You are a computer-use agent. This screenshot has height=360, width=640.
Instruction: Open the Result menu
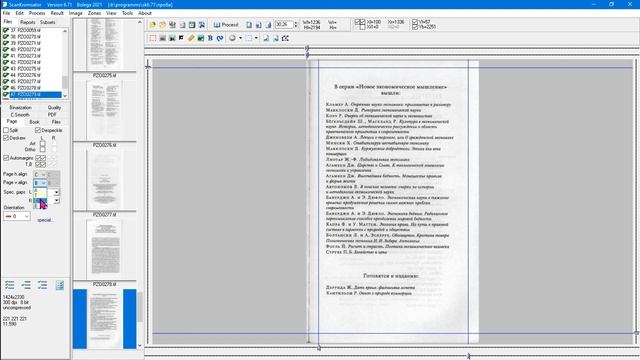point(57,13)
